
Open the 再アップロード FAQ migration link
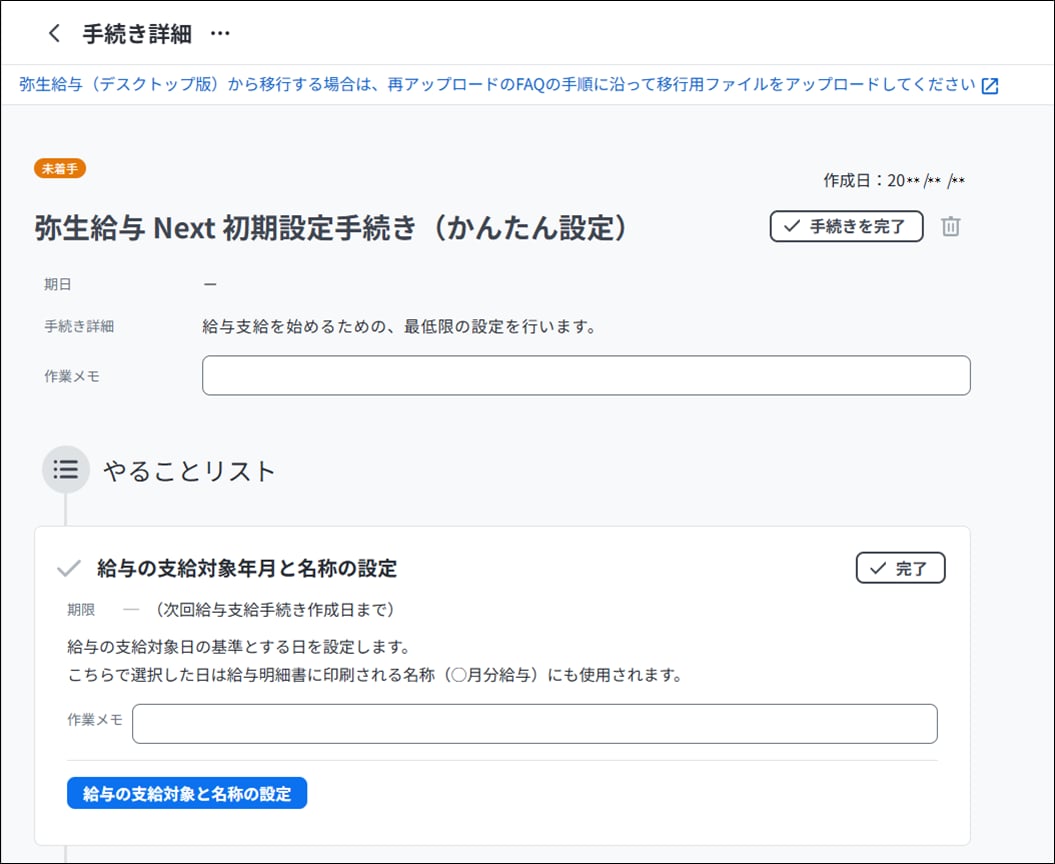[x=496, y=85]
